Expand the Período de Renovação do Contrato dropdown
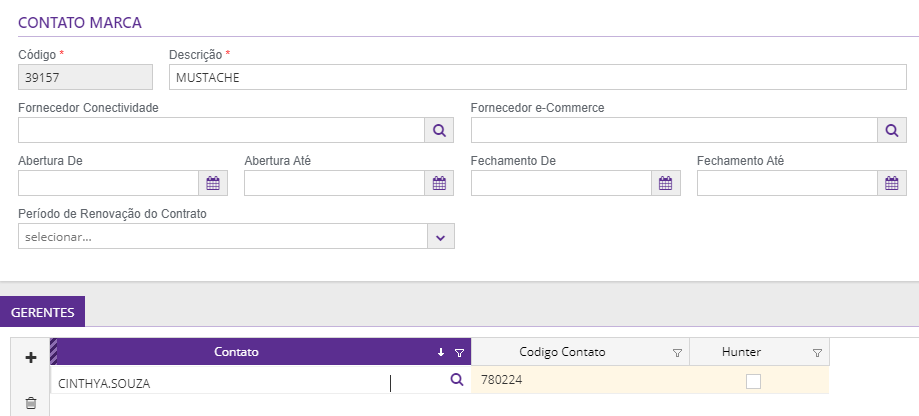This screenshot has width=919, height=416. 440,236
